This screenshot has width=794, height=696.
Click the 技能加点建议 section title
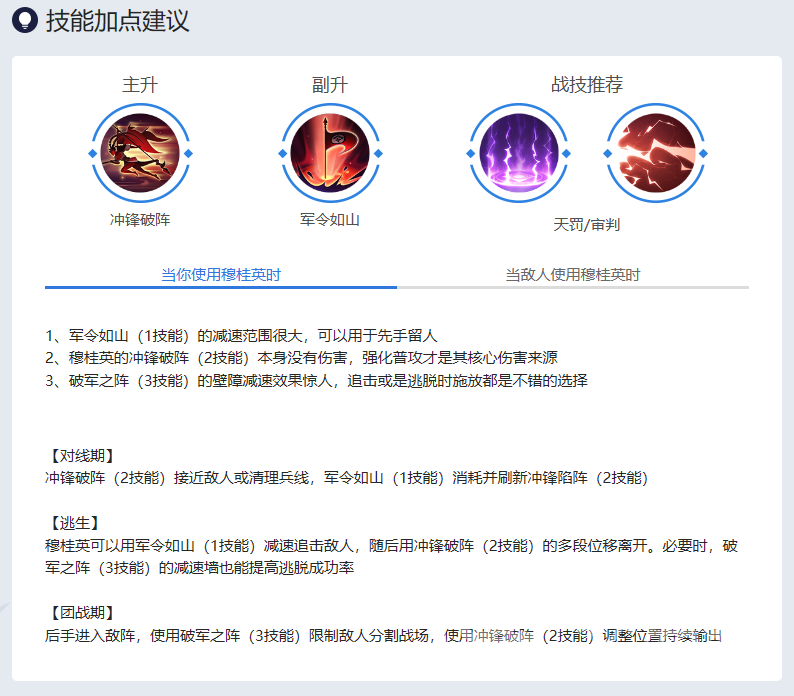coord(117,21)
